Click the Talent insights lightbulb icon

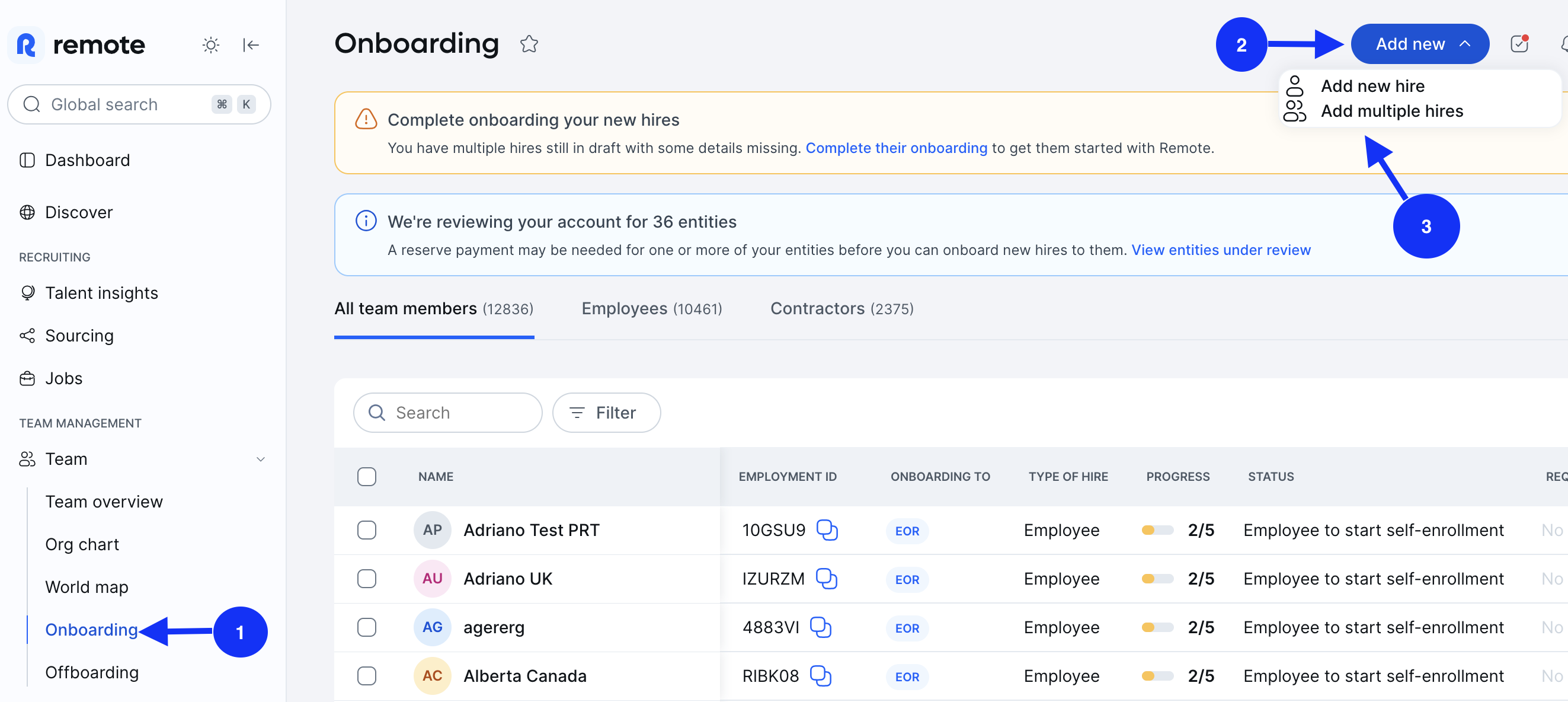pyautogui.click(x=27, y=293)
